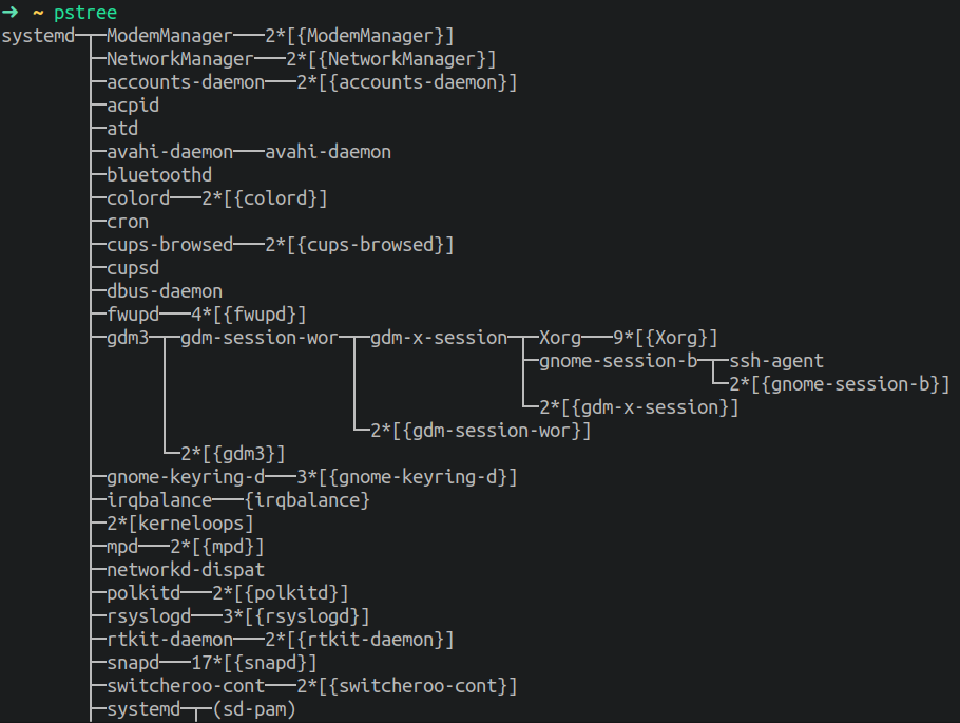Click the tilde directory indicator
Viewport: 960px width, 723px height.
38,12
